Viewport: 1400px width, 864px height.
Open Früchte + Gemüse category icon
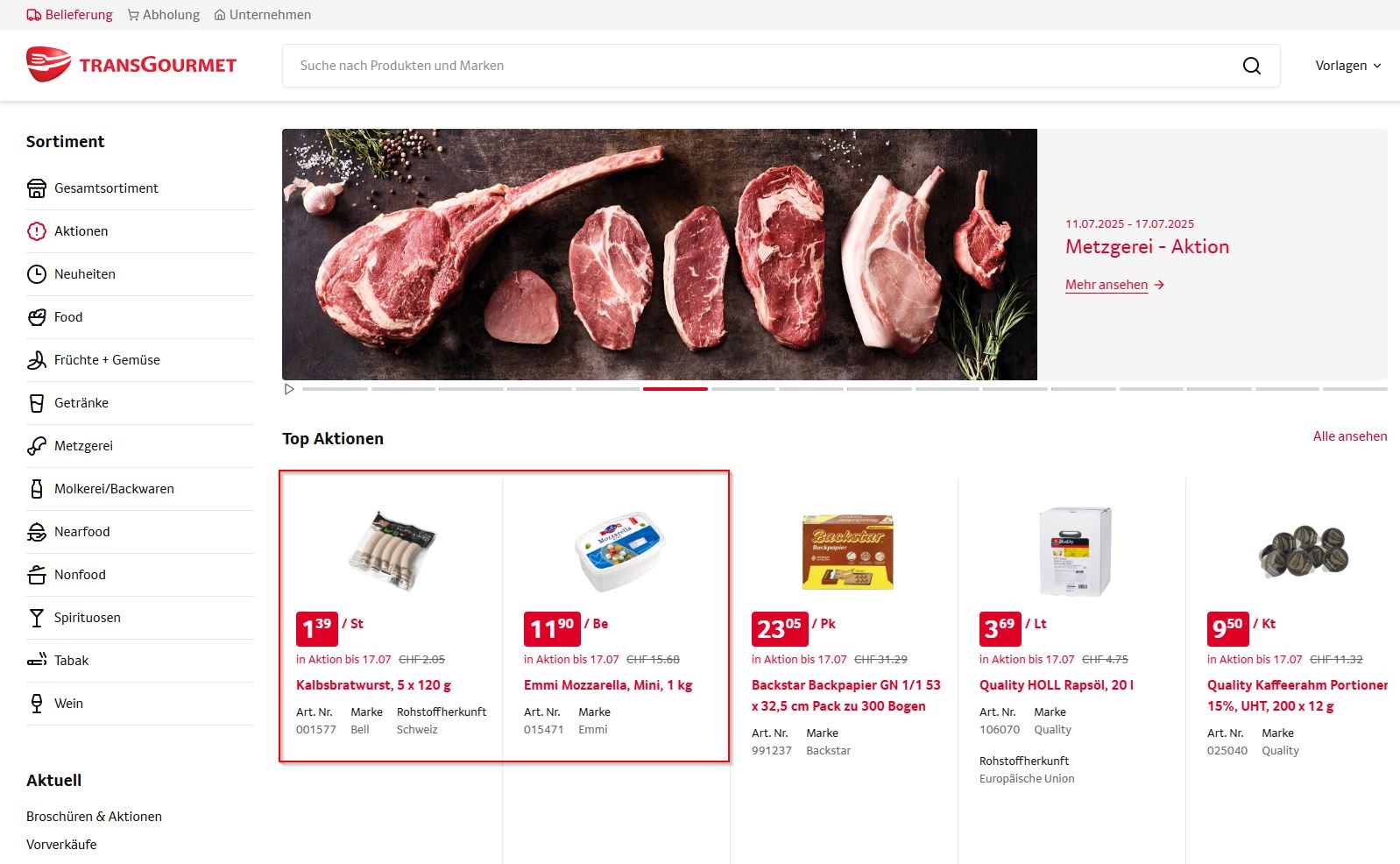[37, 360]
